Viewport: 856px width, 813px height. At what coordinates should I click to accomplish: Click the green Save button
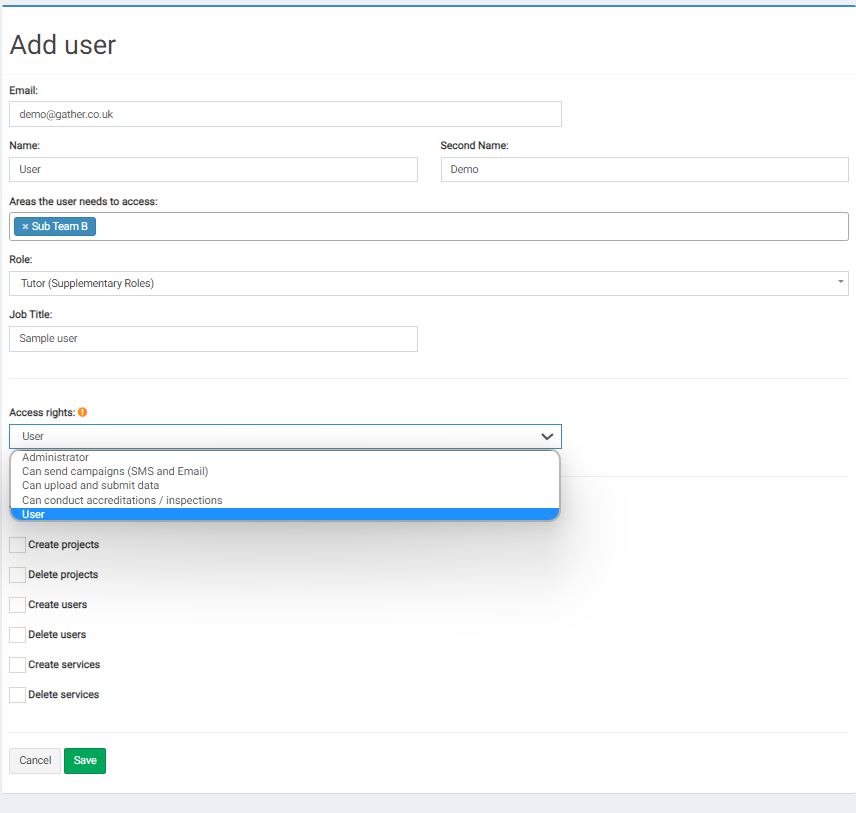(85, 761)
